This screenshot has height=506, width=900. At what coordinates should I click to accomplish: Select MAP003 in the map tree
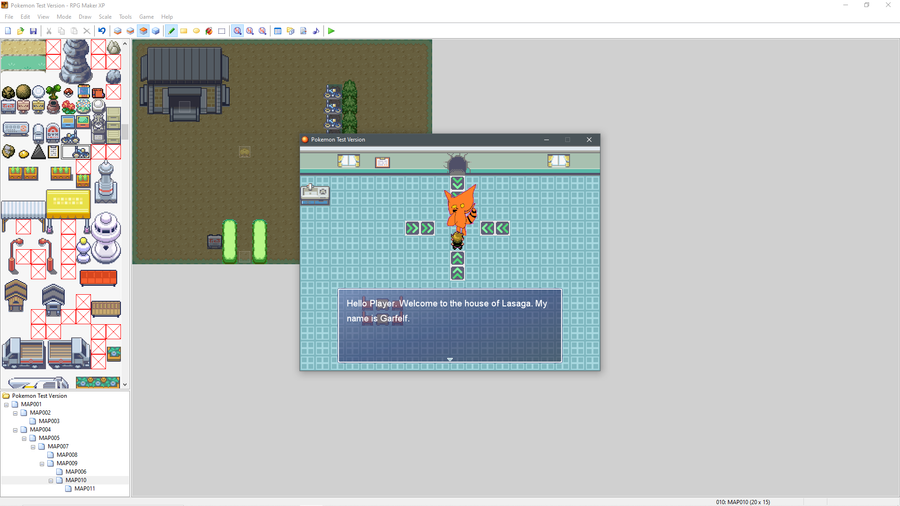49,421
